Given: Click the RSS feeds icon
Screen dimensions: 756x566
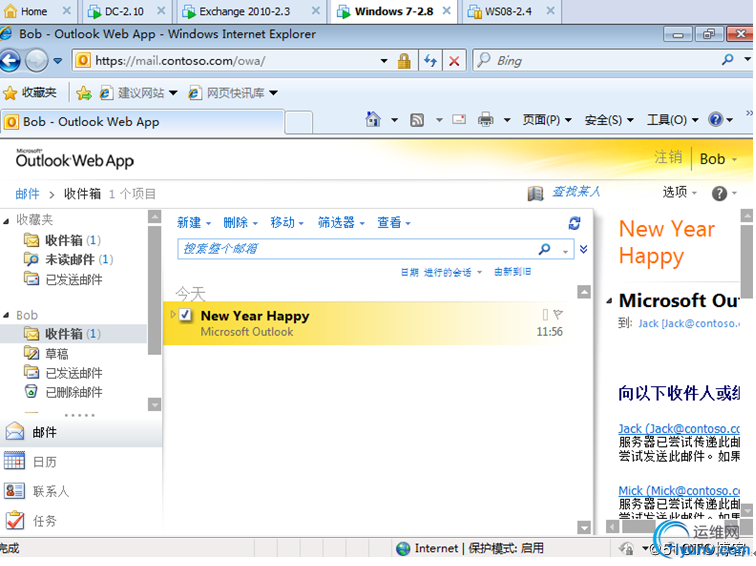Looking at the screenshot, I should (417, 120).
